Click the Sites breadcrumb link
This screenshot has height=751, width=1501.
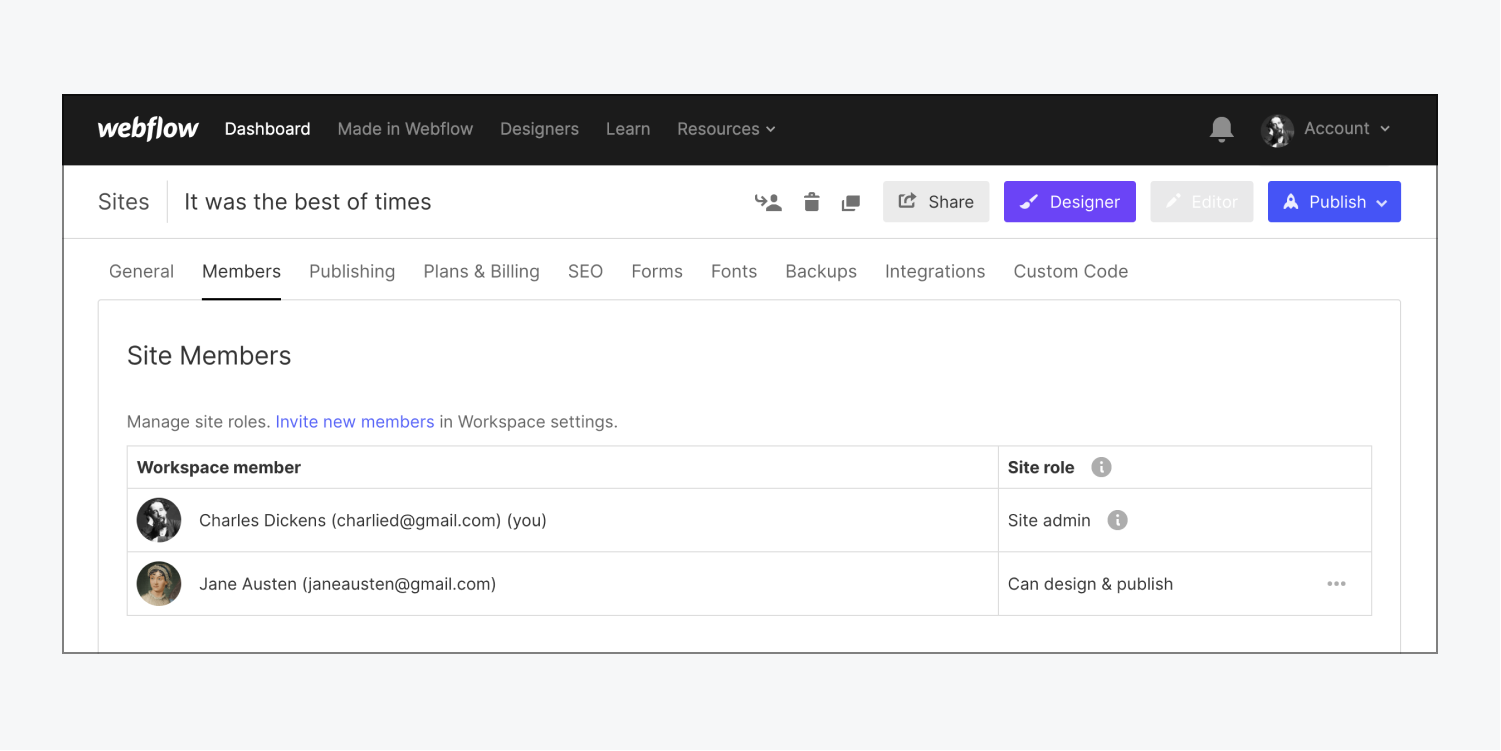[123, 202]
